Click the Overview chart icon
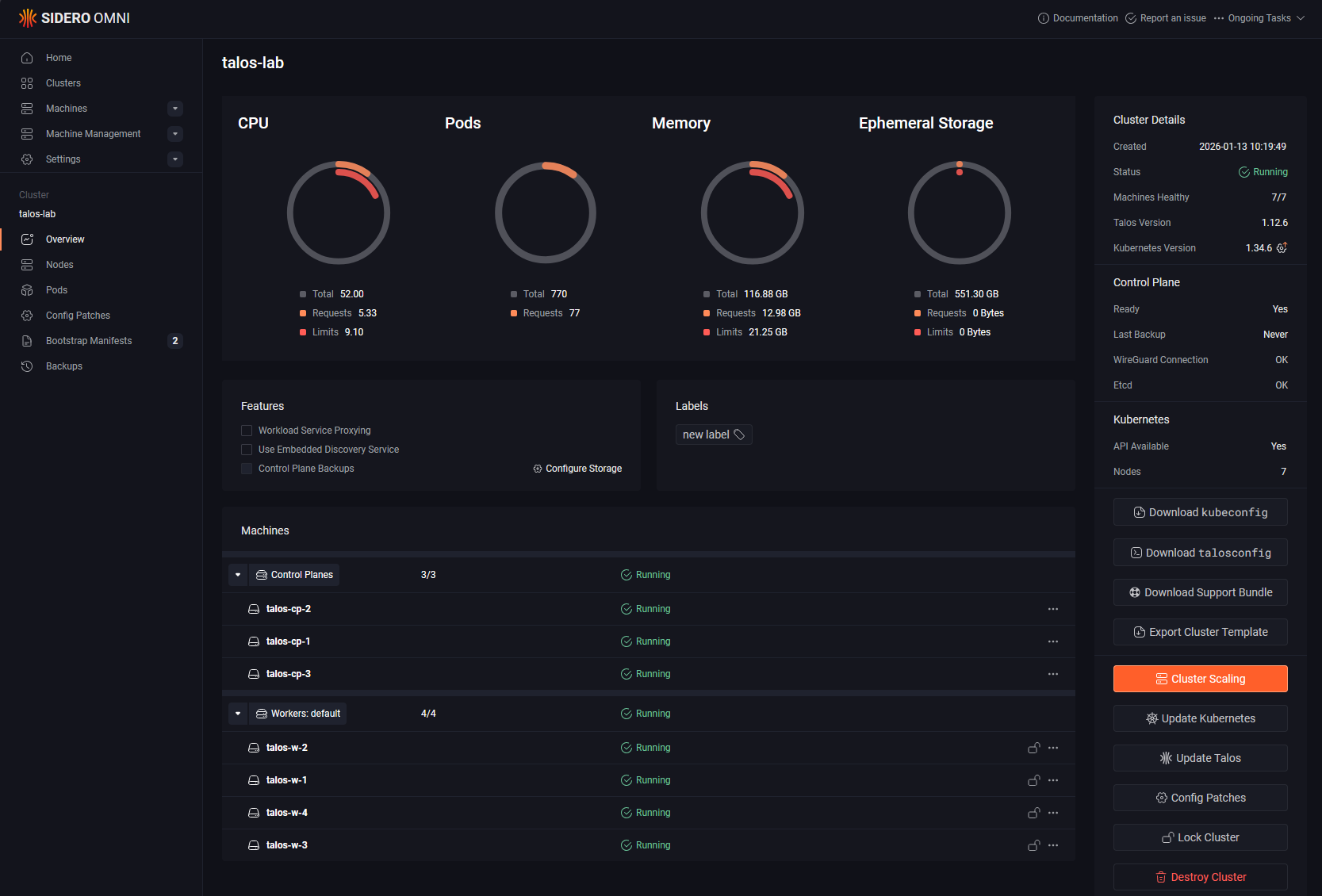 pyautogui.click(x=27, y=239)
